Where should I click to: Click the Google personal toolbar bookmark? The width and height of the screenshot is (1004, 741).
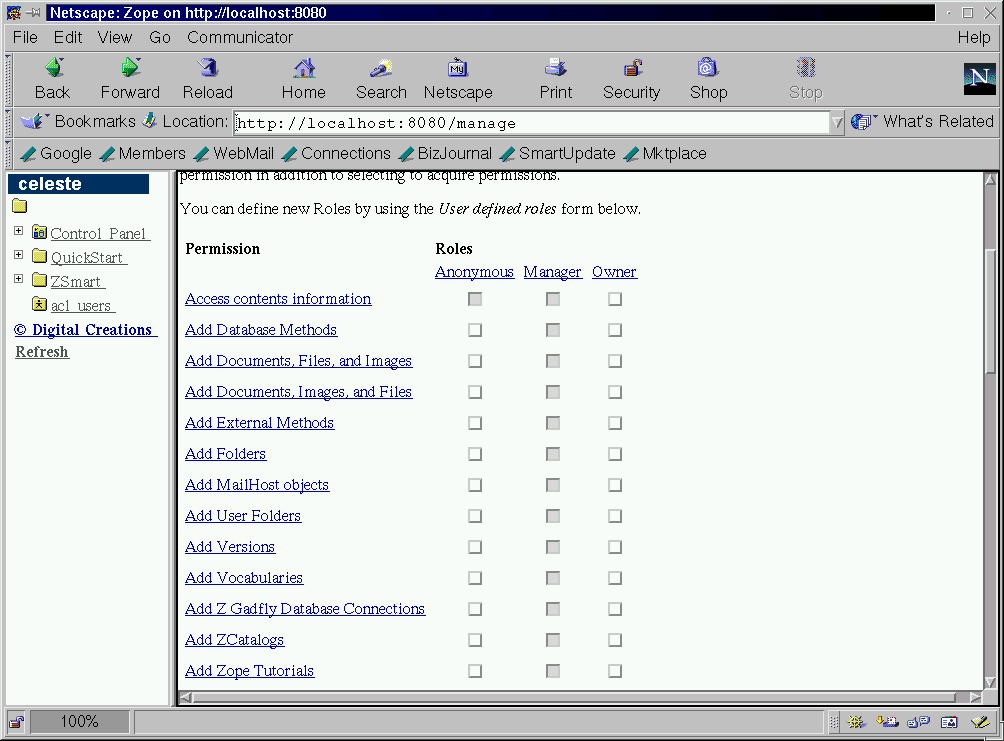[x=56, y=154]
